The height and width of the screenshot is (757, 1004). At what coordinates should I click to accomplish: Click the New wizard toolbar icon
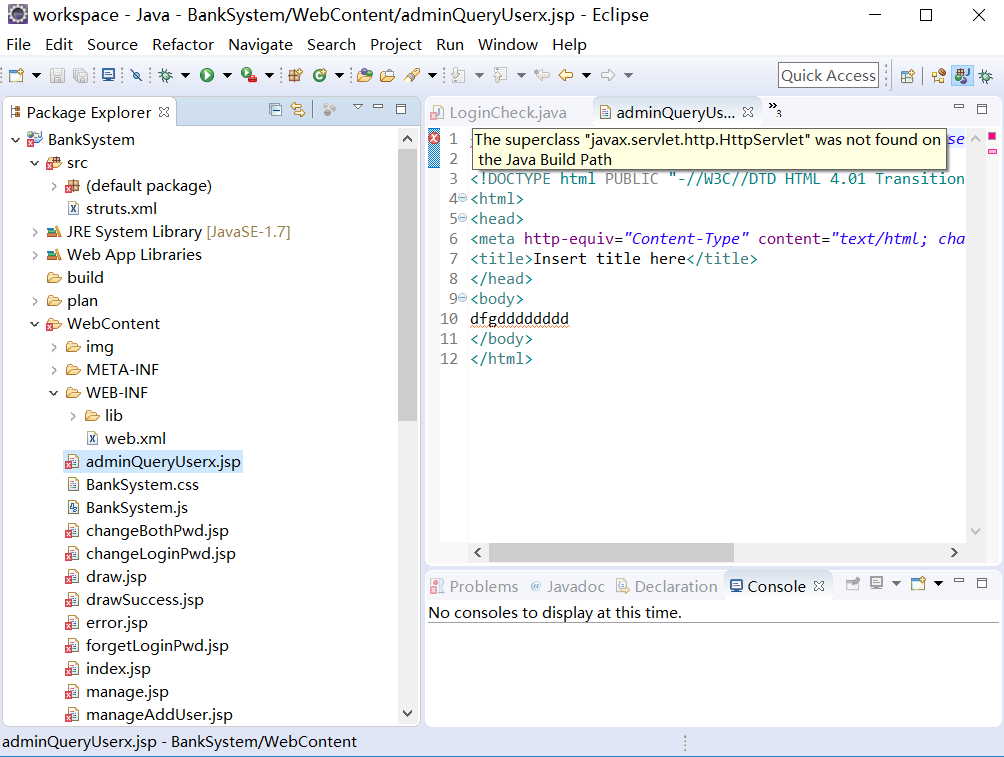pos(17,76)
